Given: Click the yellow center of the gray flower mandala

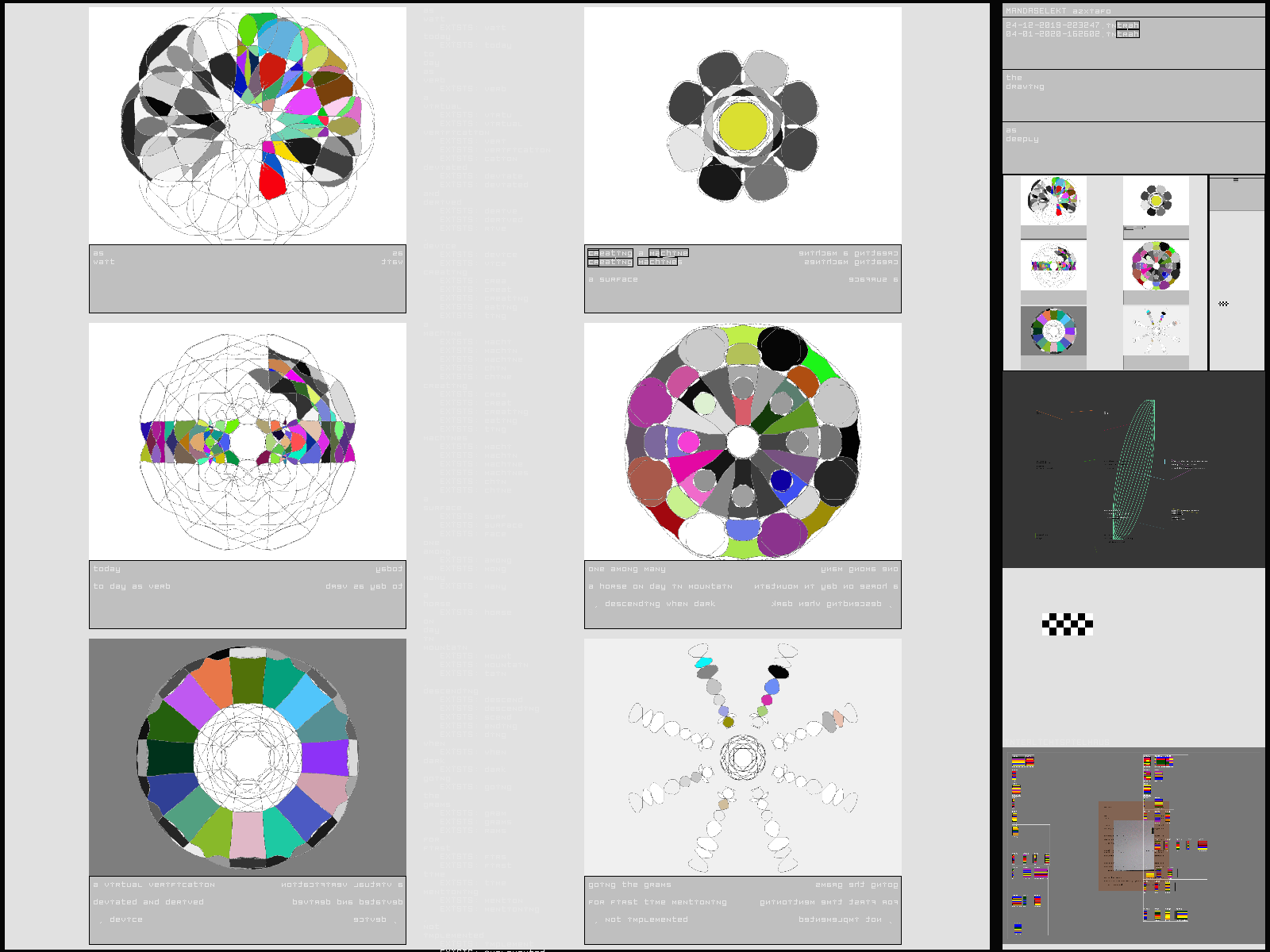Looking at the screenshot, I should point(742,125).
